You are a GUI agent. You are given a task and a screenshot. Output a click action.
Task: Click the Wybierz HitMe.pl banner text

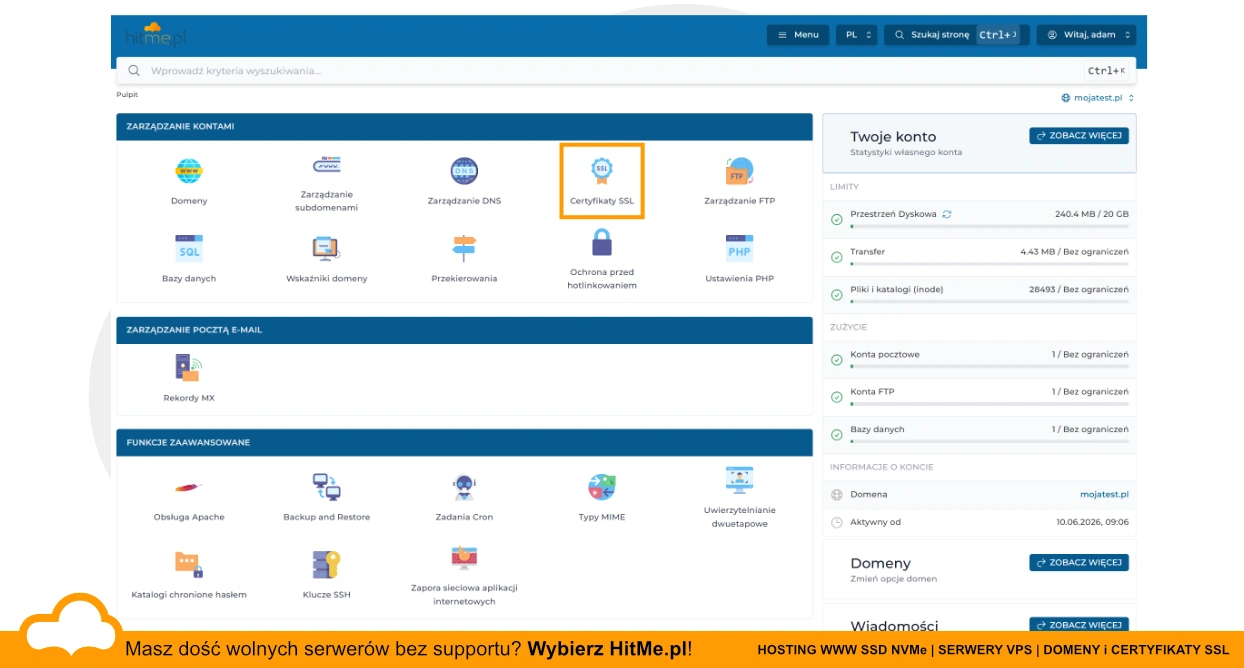point(609,649)
